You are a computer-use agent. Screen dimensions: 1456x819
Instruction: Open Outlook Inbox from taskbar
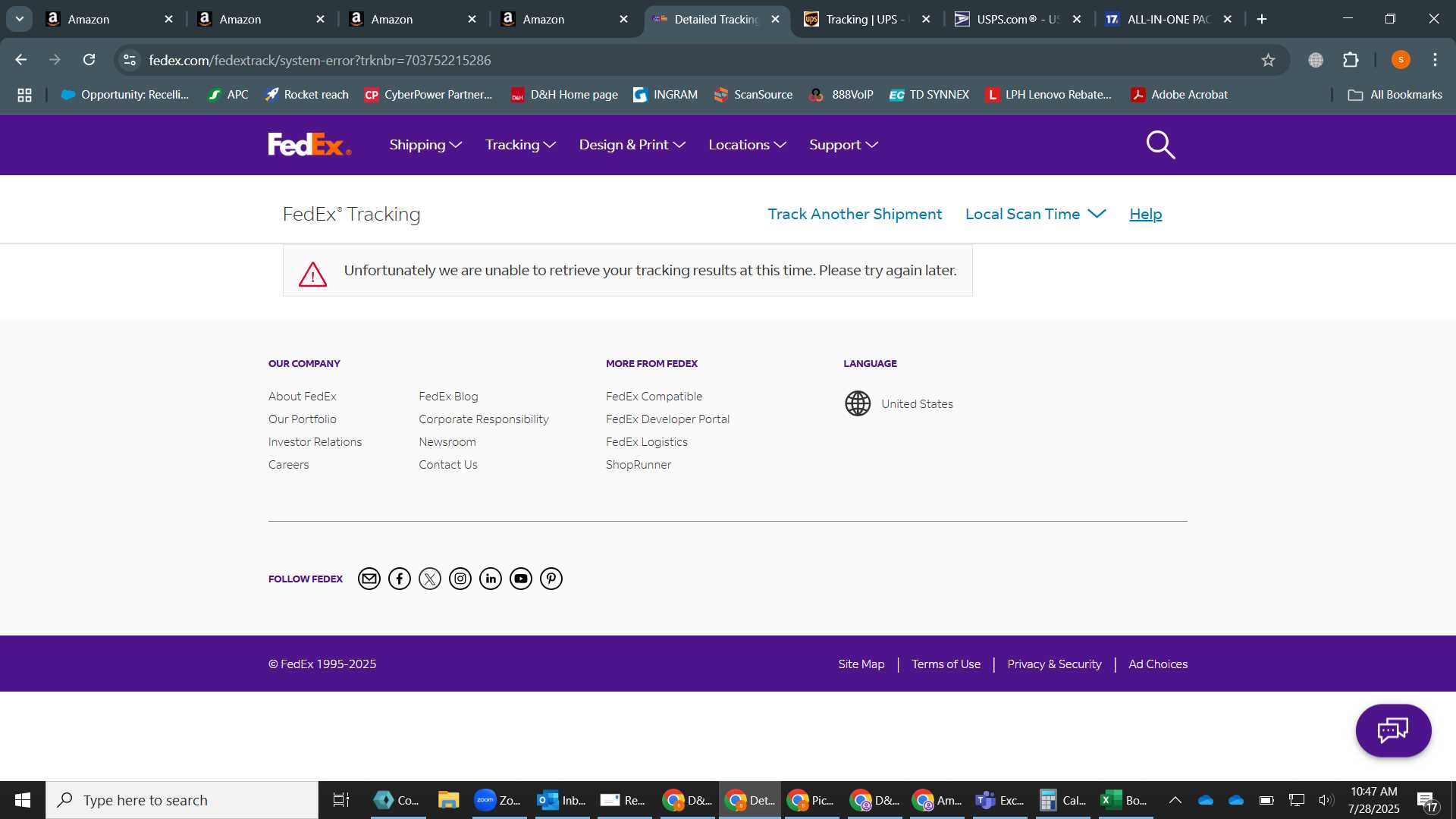[x=561, y=800]
